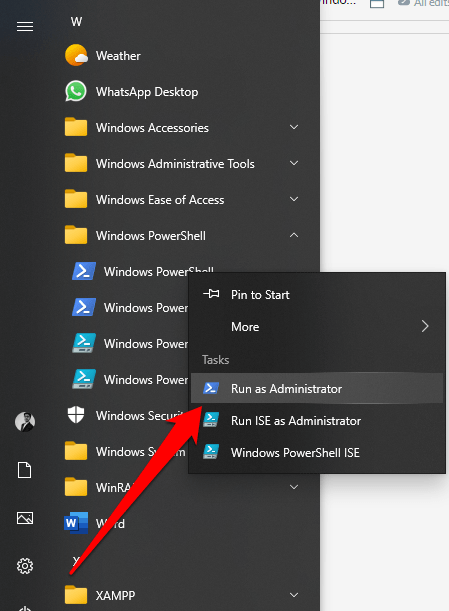Open the More context menu entry
The height and width of the screenshot is (611, 449).
[x=317, y=327]
